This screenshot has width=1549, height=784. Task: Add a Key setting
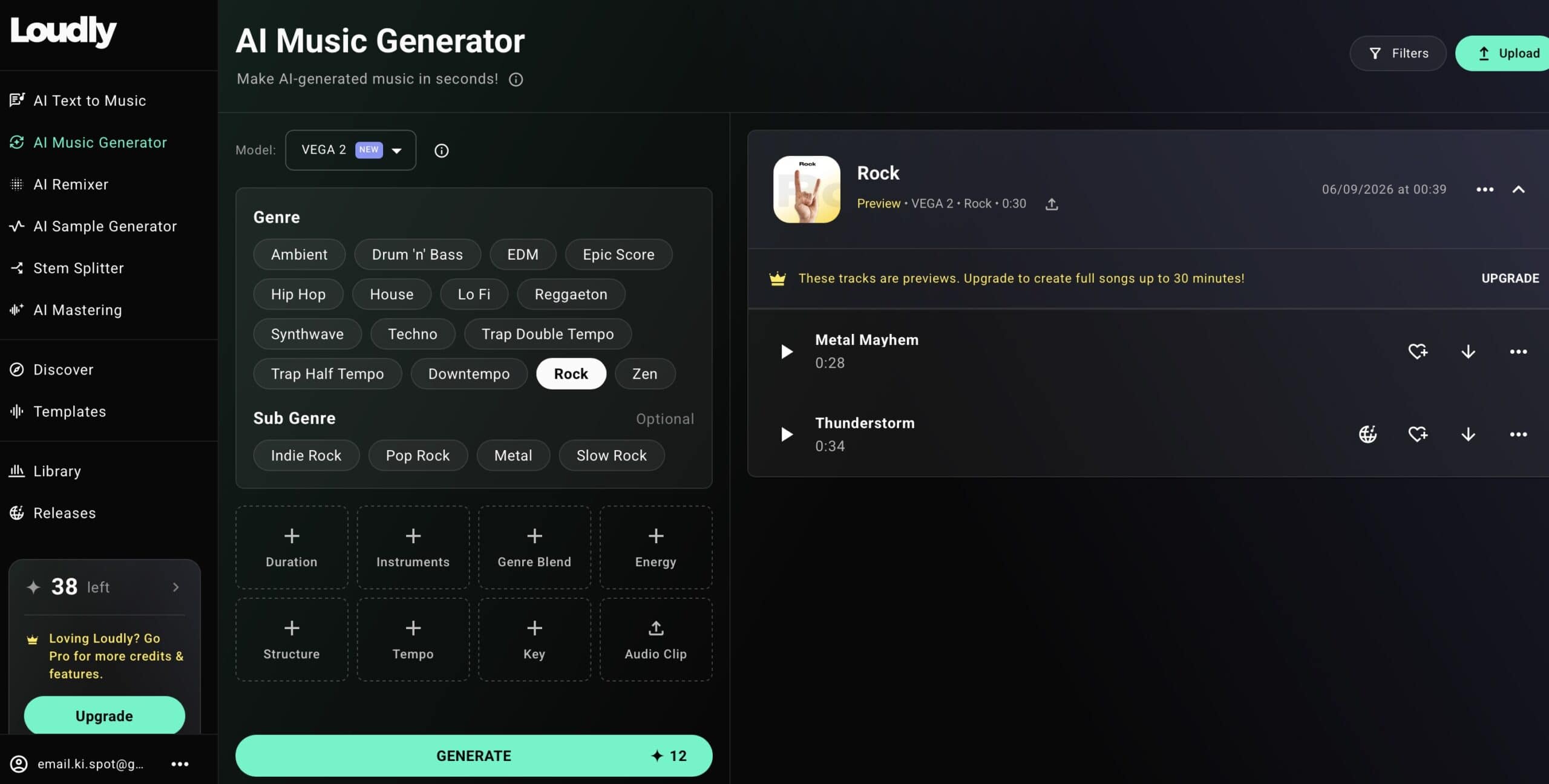tap(534, 639)
